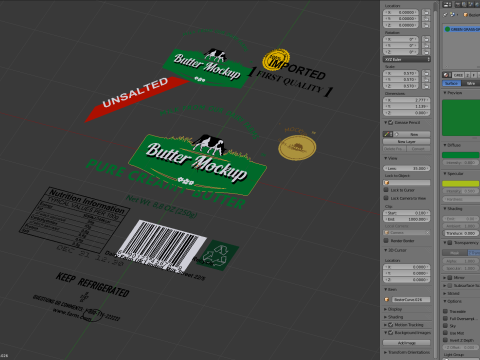Toggle the Background Images checkbox

click(x=391, y=332)
